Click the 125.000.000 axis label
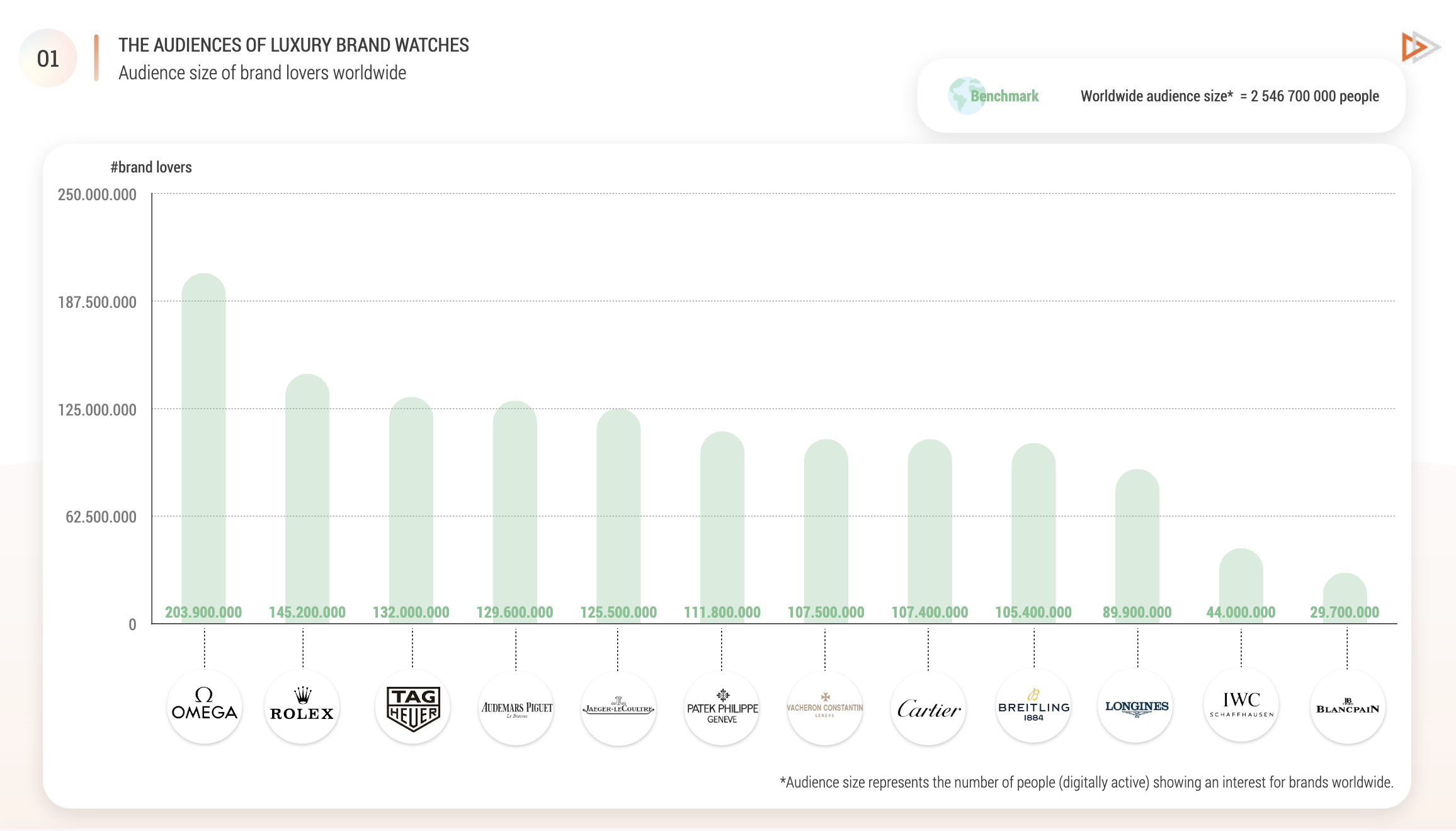The width and height of the screenshot is (1456, 831). (x=97, y=410)
